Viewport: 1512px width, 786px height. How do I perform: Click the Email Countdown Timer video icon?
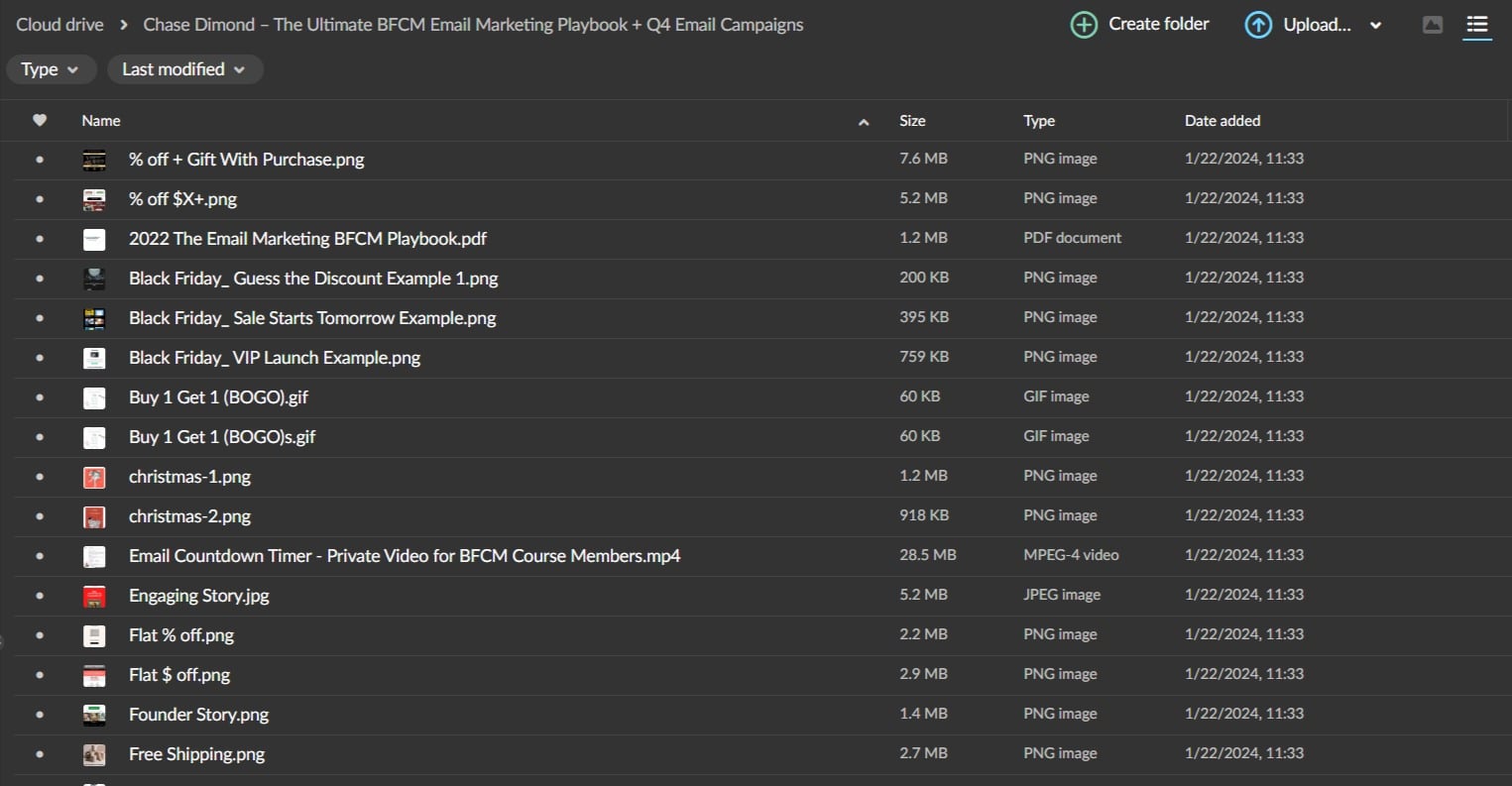94,556
